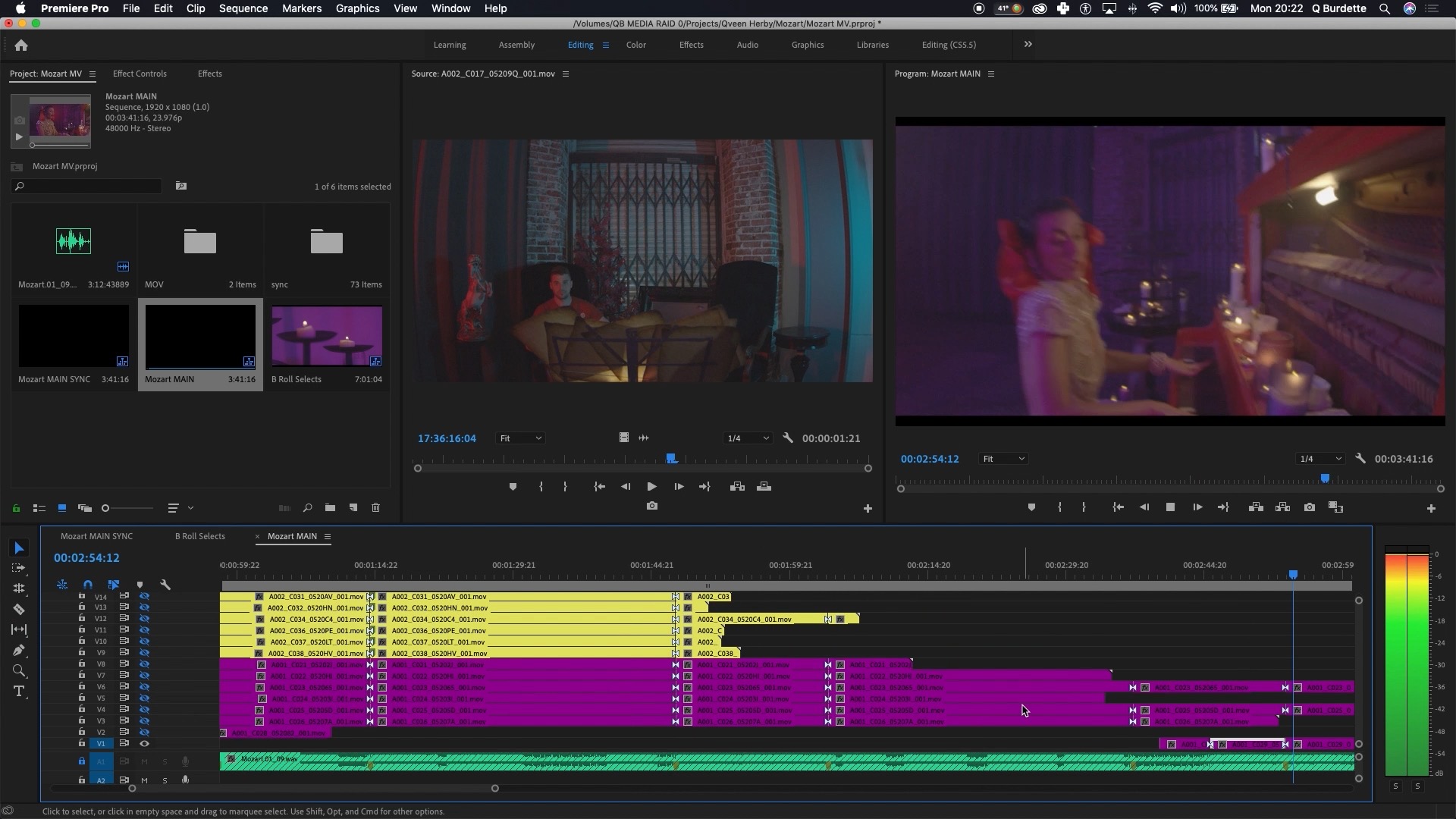Open Timeline Display Settings wrench
Viewport: 1456px width, 819px height.
pos(165,585)
